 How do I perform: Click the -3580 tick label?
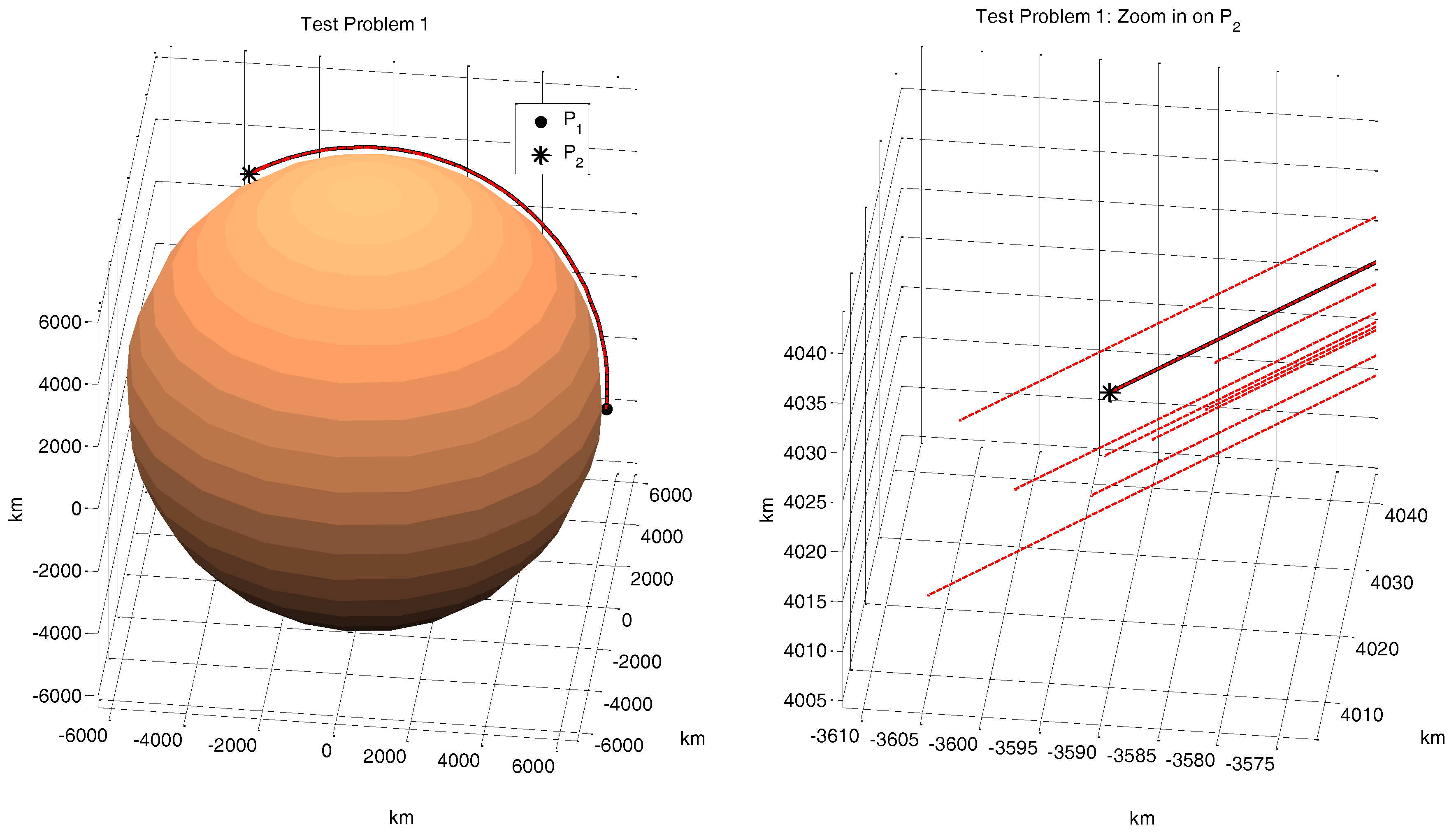(x=1191, y=759)
